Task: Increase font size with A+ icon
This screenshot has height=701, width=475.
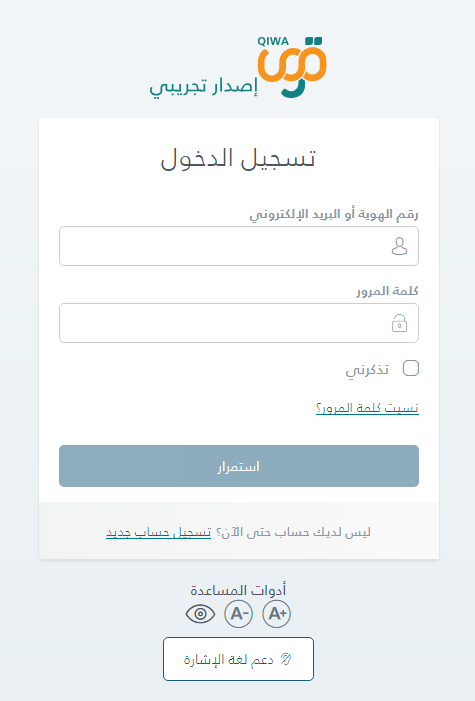Action: 276,614
